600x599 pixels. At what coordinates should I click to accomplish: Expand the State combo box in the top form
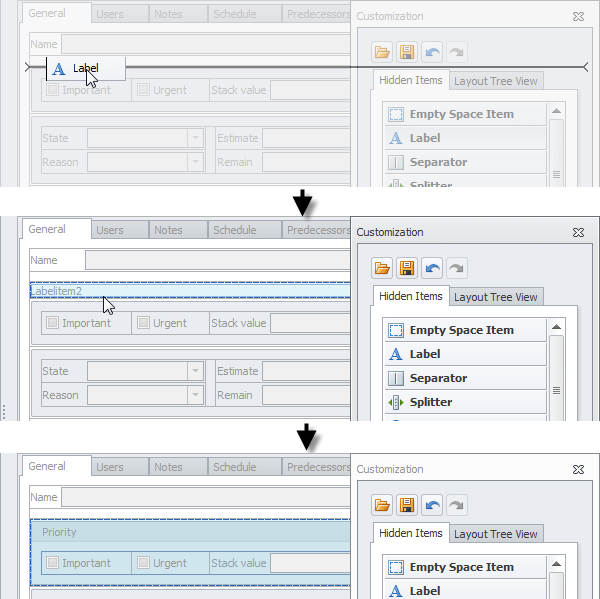[x=195, y=138]
